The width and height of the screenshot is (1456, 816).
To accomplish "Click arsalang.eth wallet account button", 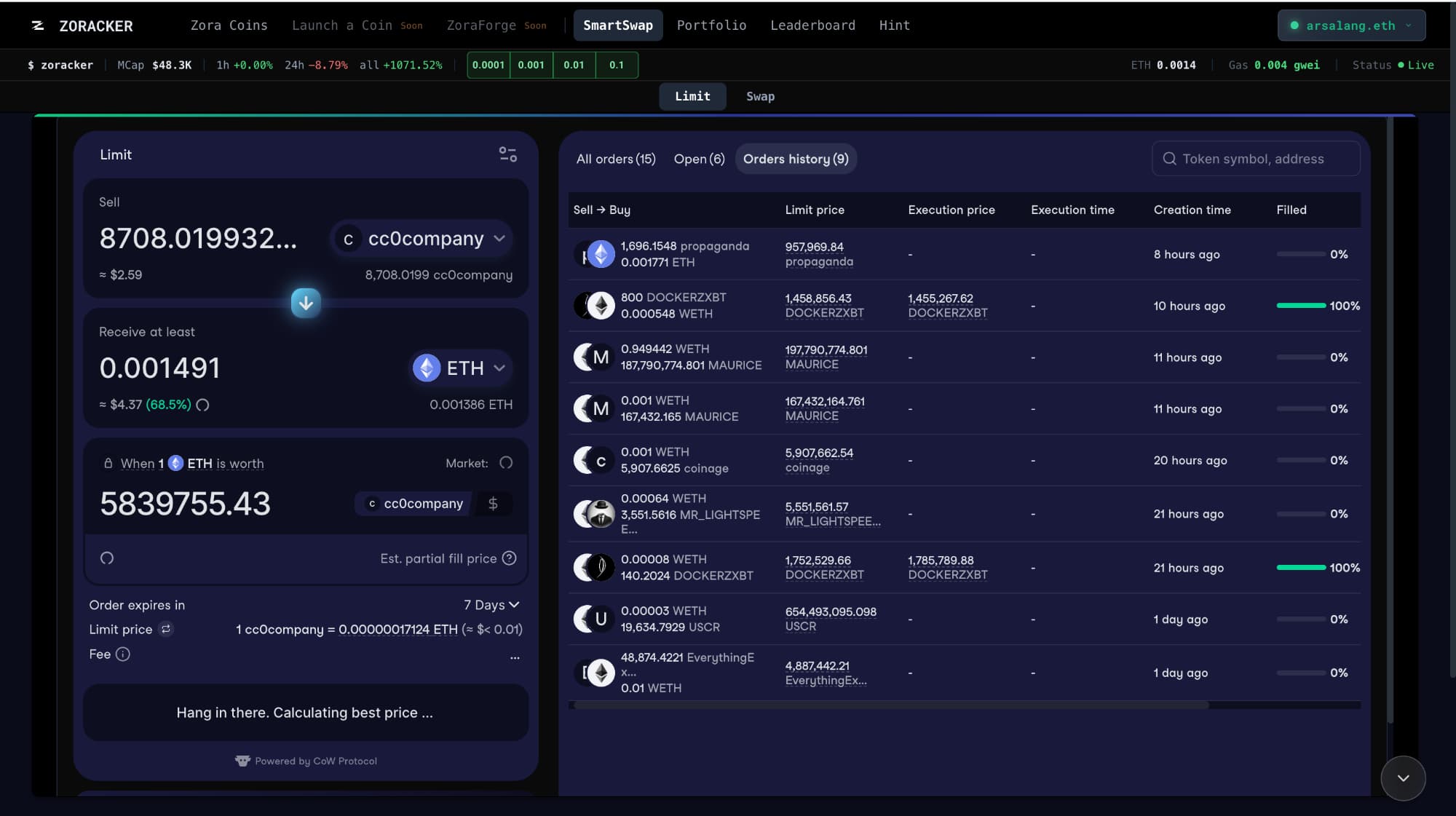I will [x=1350, y=25].
